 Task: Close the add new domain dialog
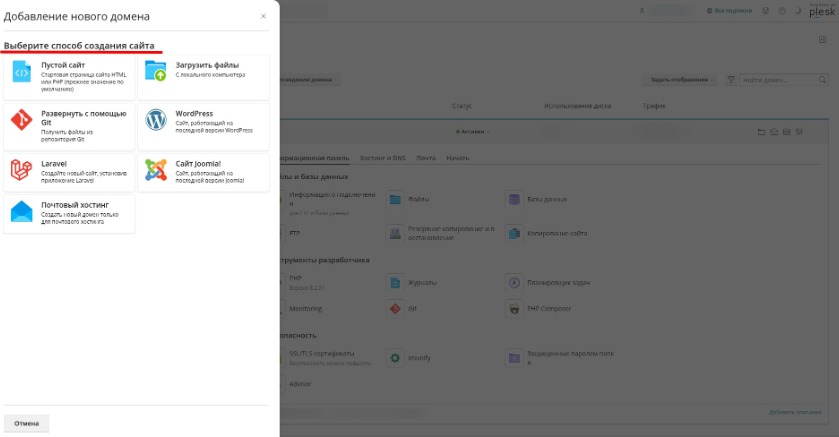coord(263,17)
